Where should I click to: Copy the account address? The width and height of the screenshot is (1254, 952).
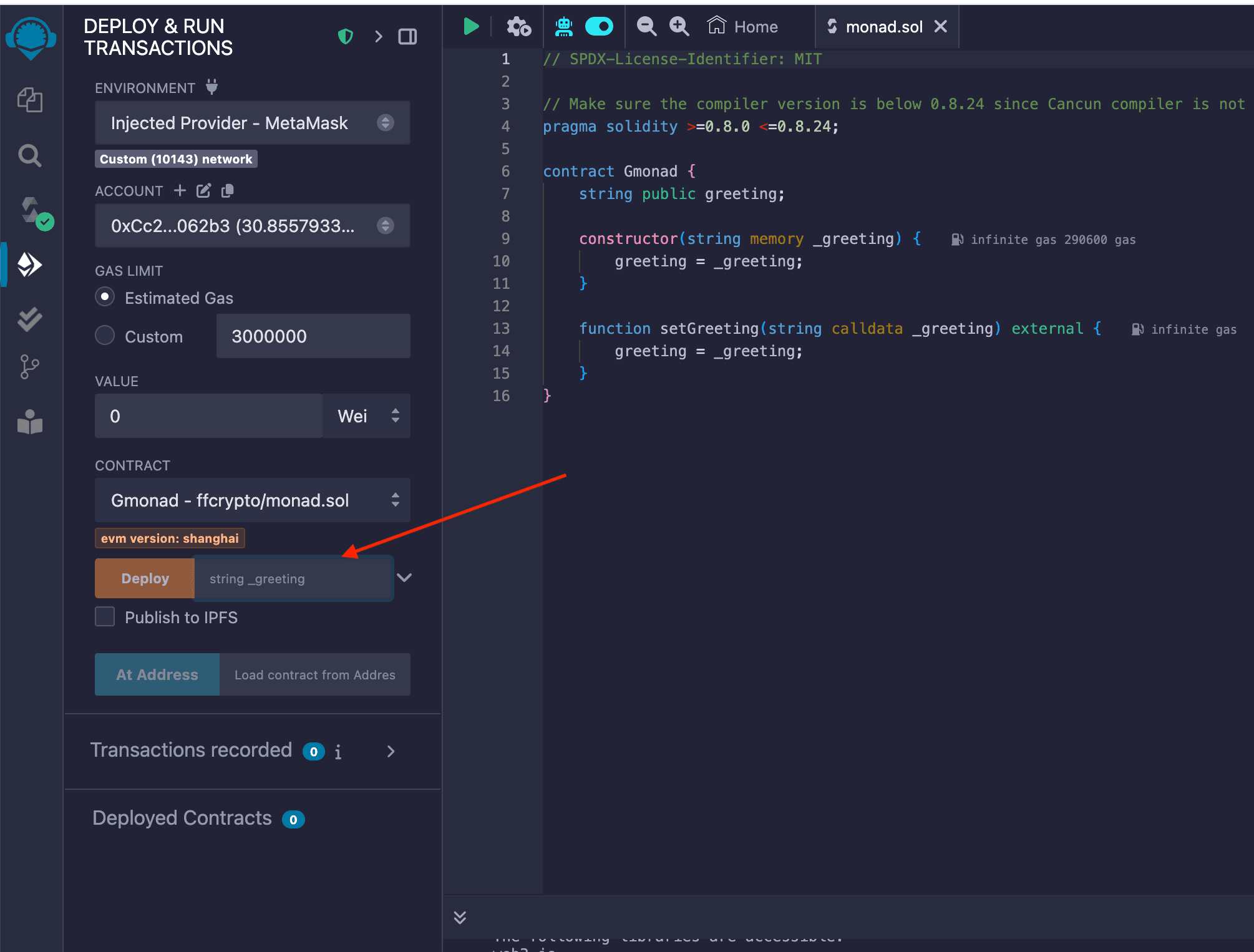point(228,190)
